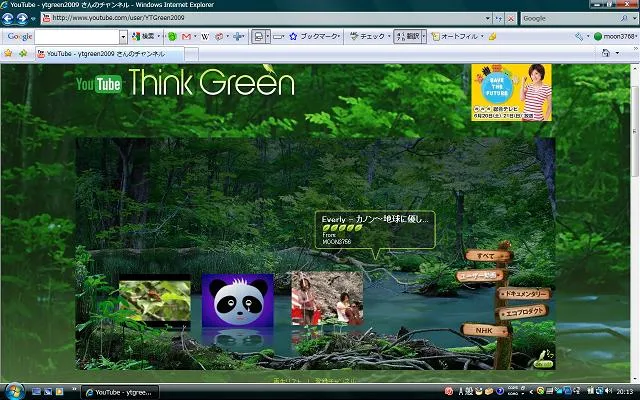Go back with the browser Back arrow
Screen dimensions: 640x400
(x=8, y=19)
